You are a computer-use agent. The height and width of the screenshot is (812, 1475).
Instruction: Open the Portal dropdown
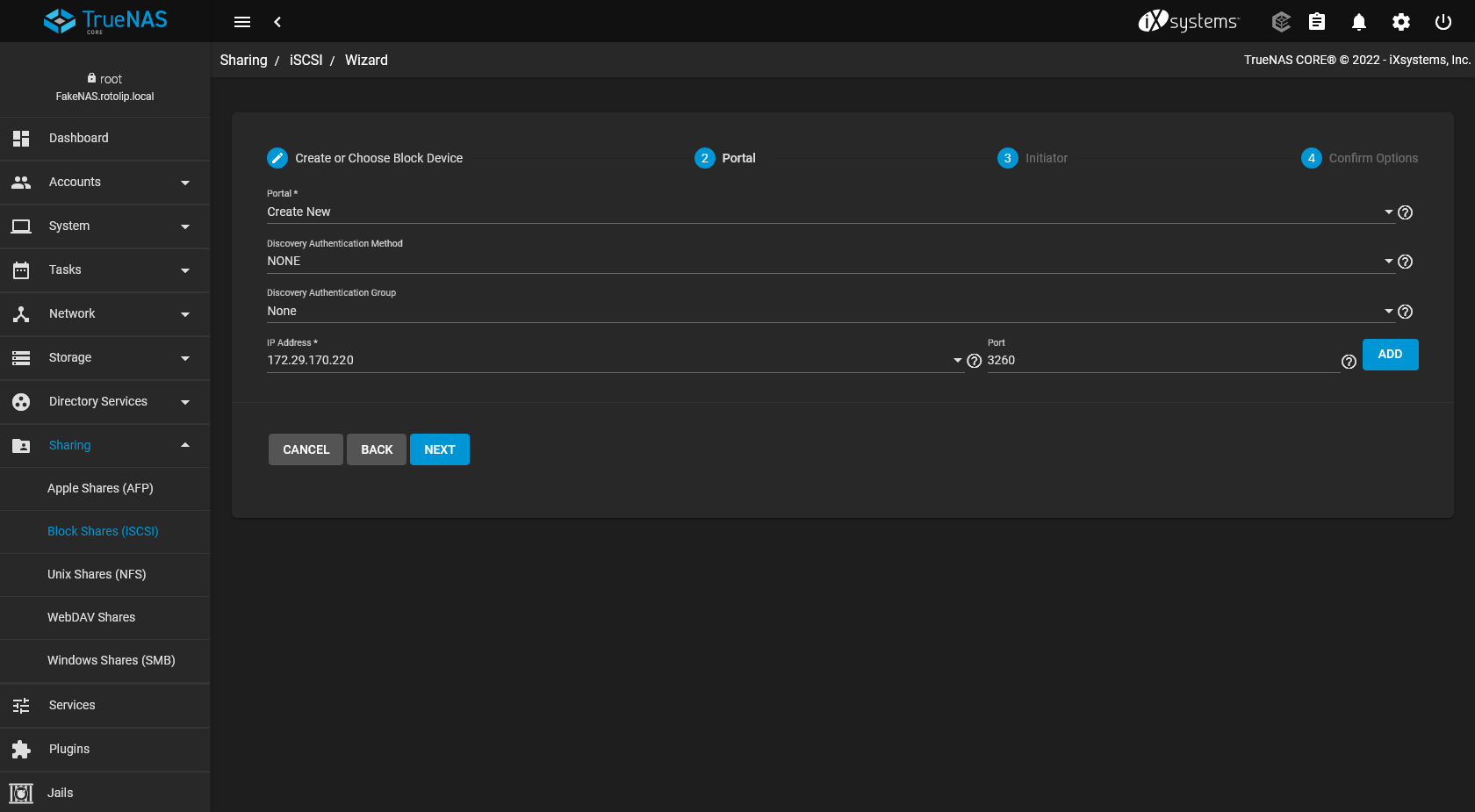click(x=1387, y=212)
